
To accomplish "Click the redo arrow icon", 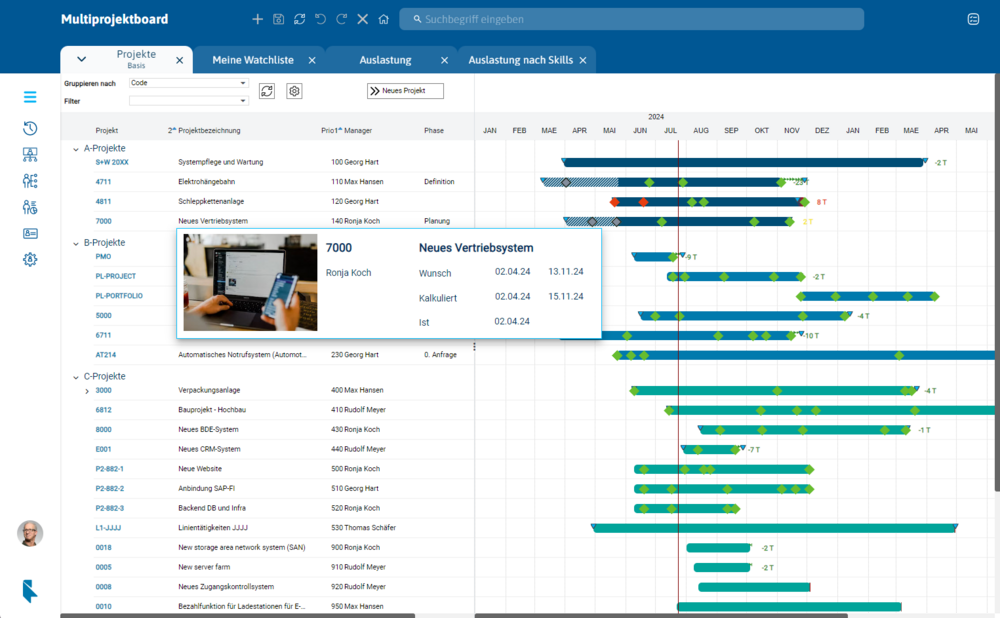I will (341, 19).
